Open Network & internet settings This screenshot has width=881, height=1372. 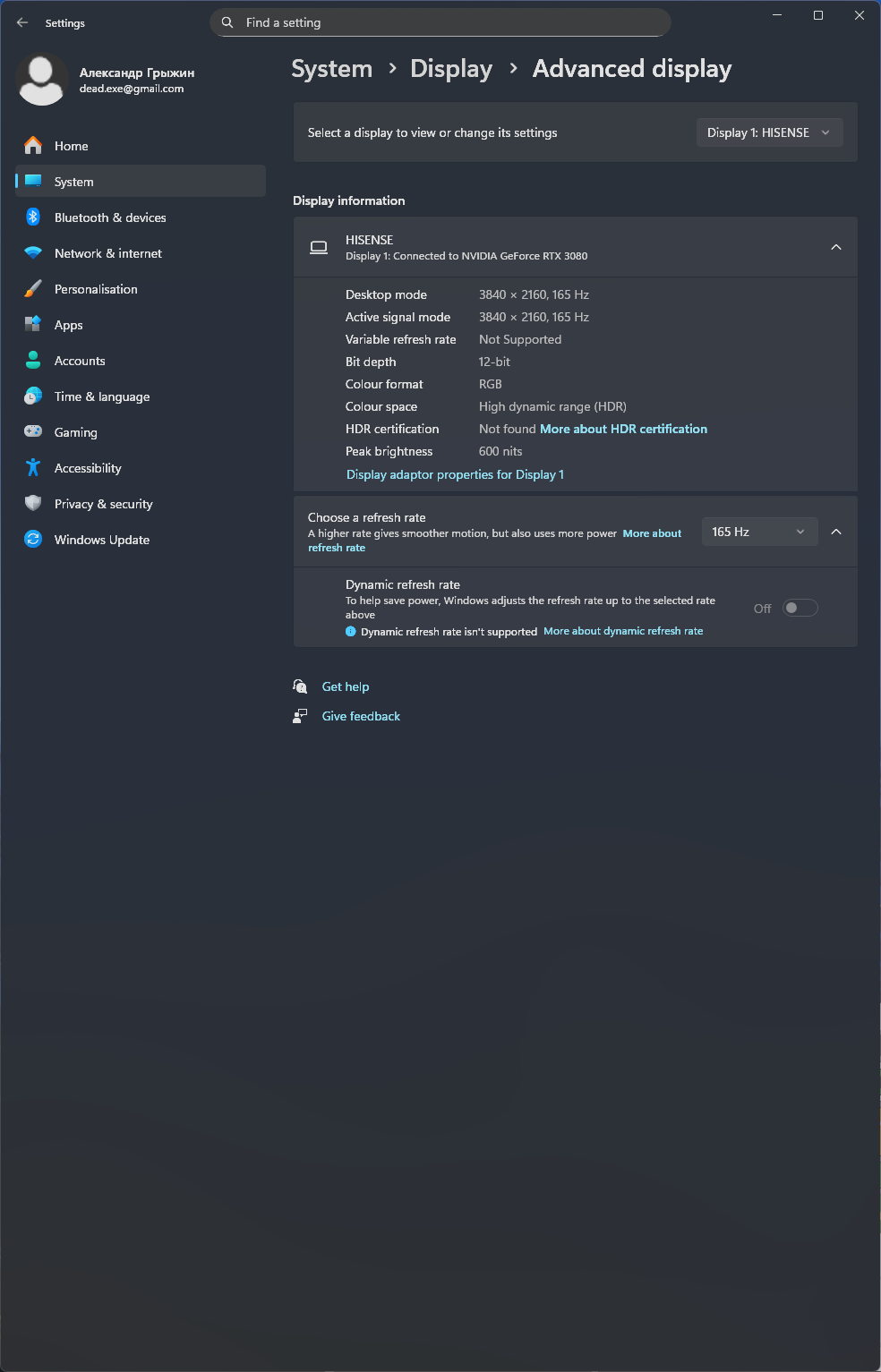[x=108, y=253]
